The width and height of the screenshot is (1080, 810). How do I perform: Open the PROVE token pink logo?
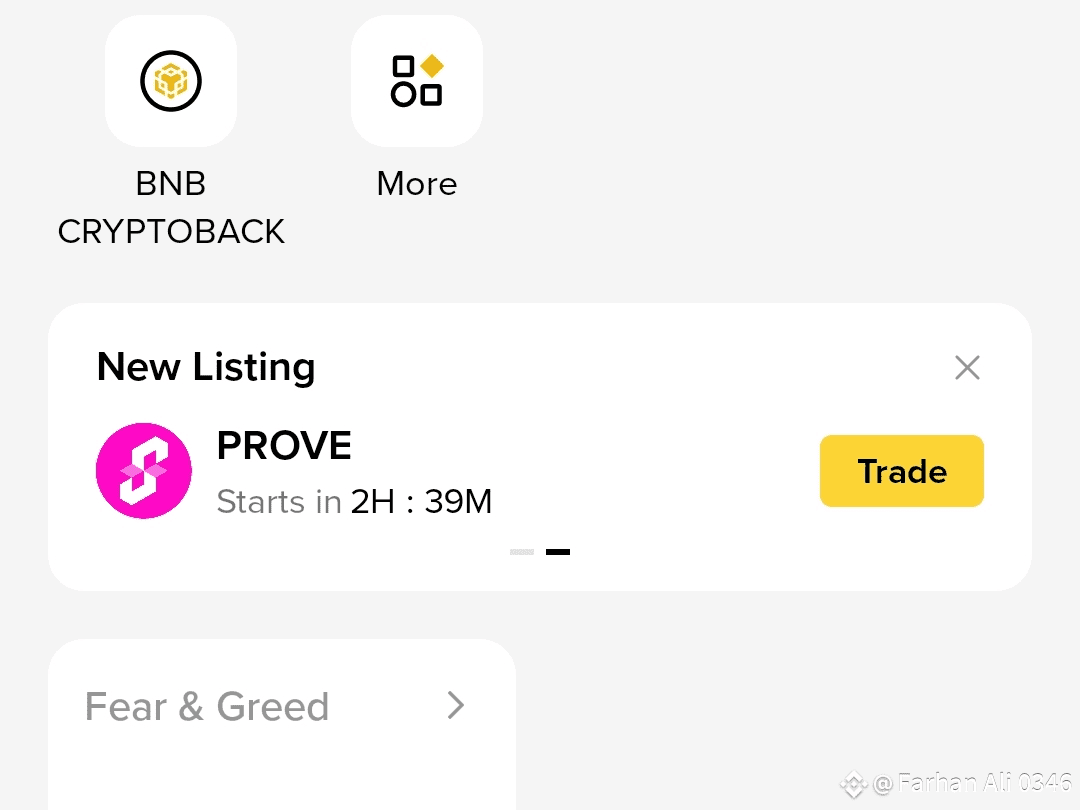[144, 470]
